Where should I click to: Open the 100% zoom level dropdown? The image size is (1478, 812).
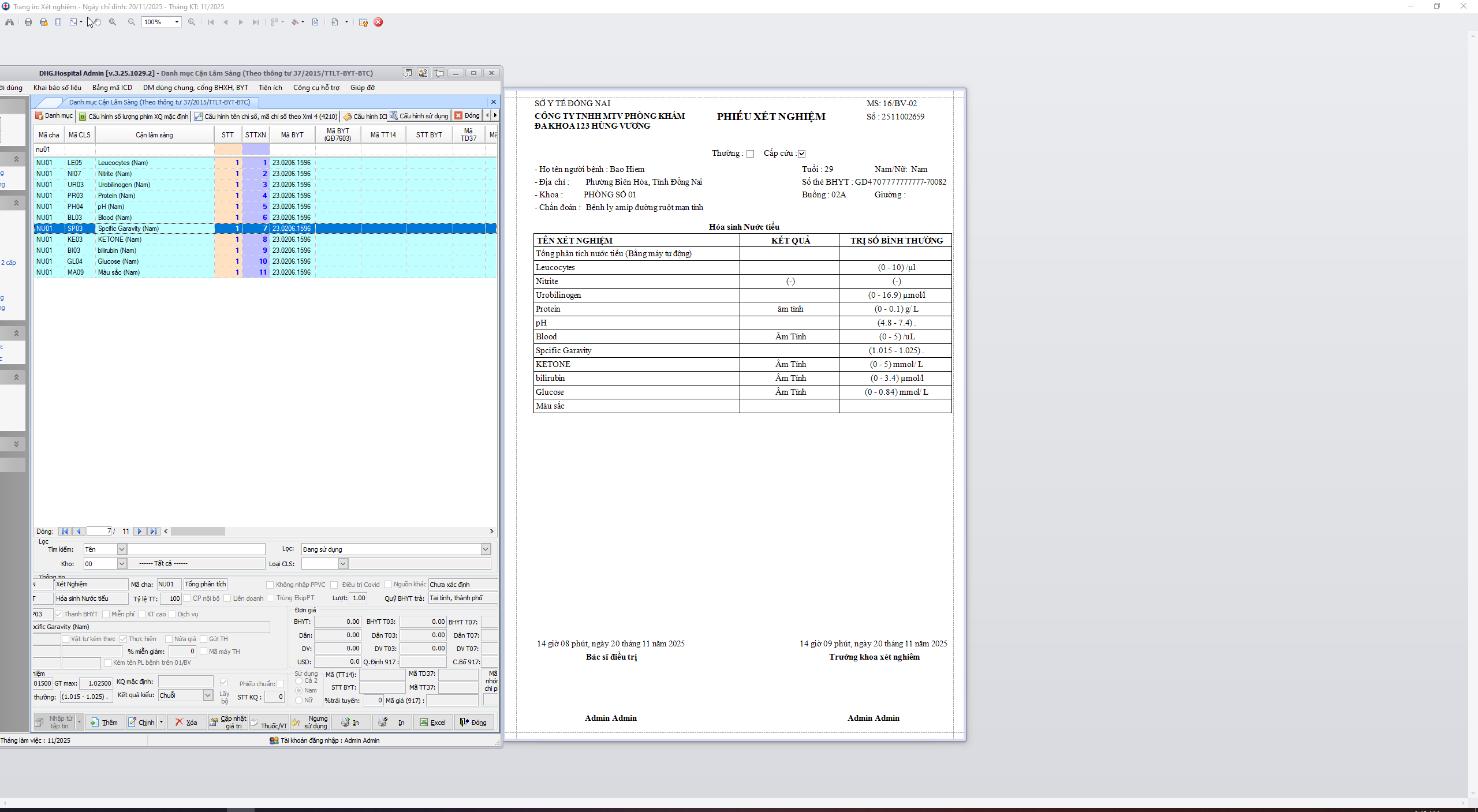pyautogui.click(x=177, y=22)
